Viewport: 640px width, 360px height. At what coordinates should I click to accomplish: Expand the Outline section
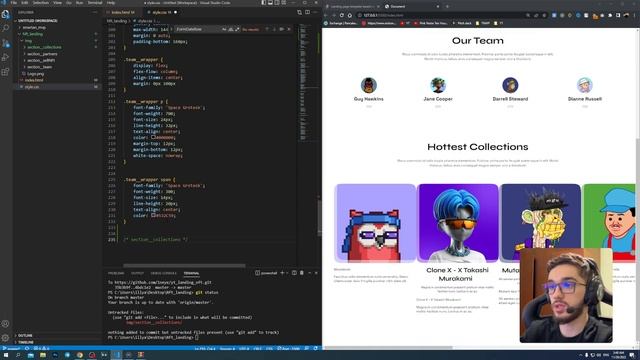point(25,336)
